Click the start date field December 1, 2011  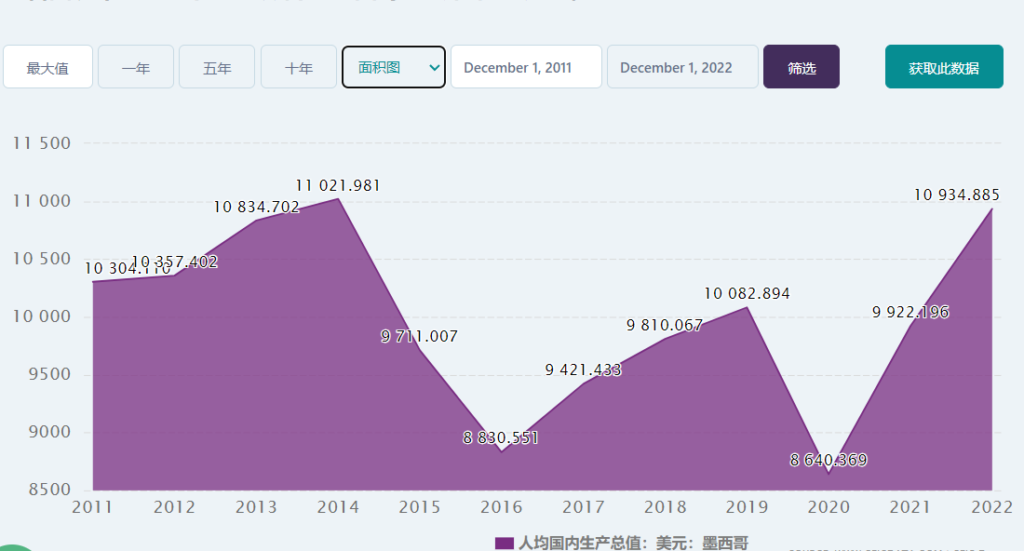coord(526,67)
